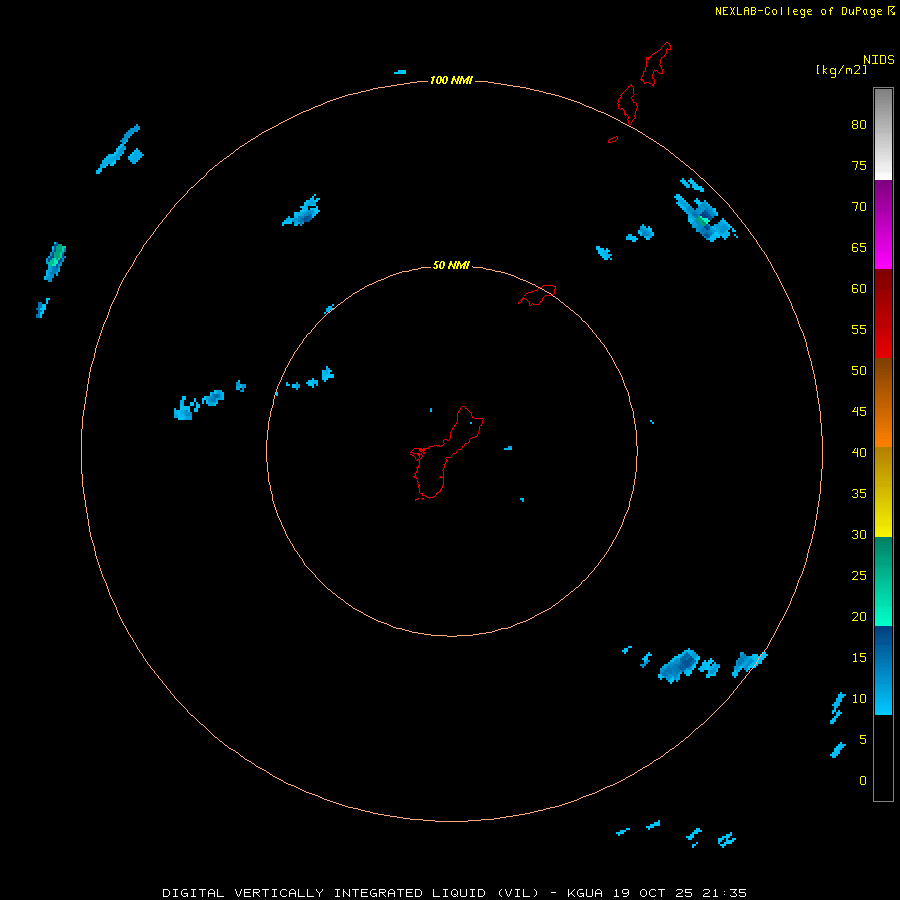Screen dimensions: 900x900
Task: Click the scale value 30
Action: click(859, 535)
